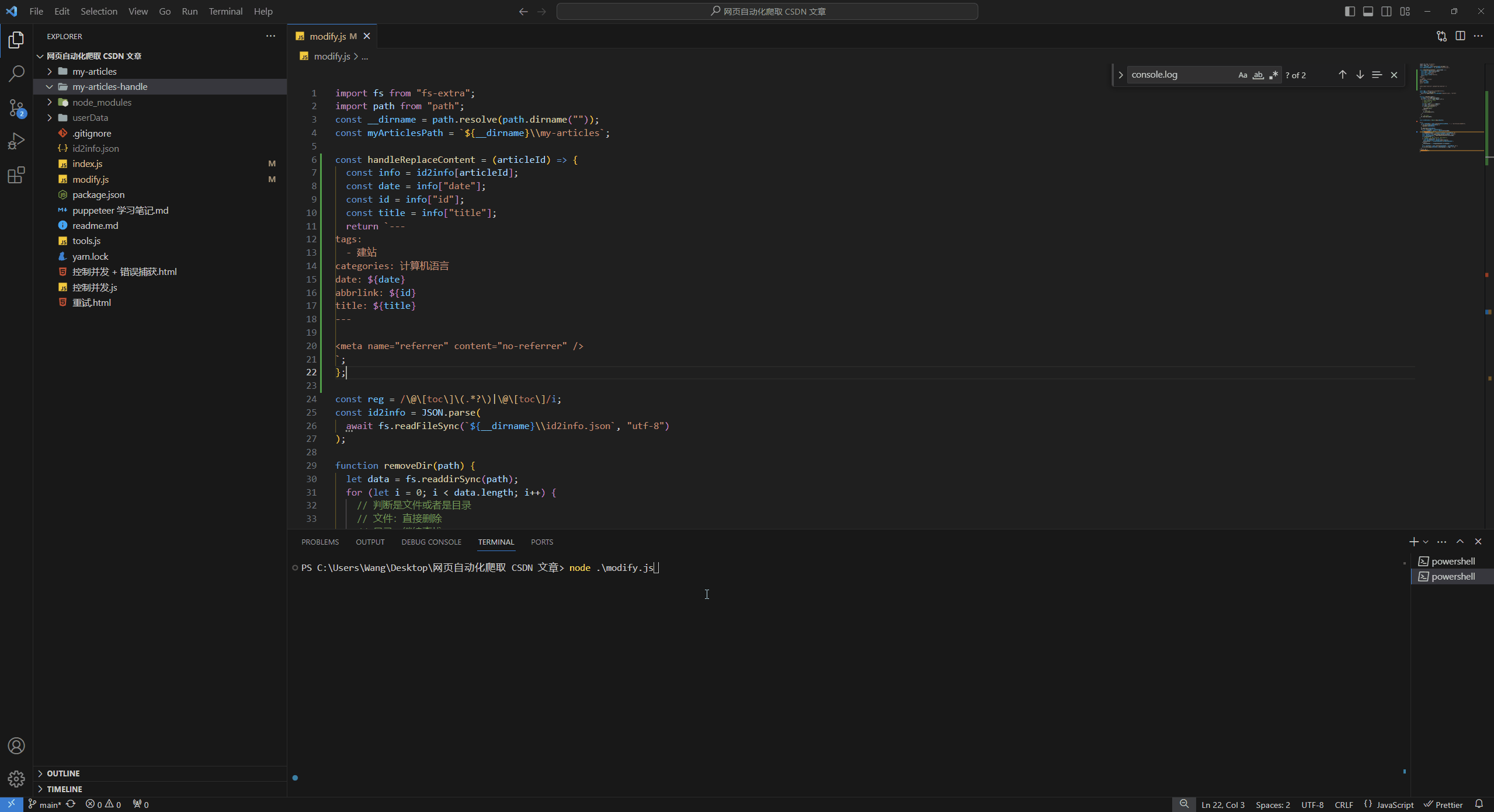
Task: Click the Prettier status bar button
Action: pyautogui.click(x=1443, y=804)
